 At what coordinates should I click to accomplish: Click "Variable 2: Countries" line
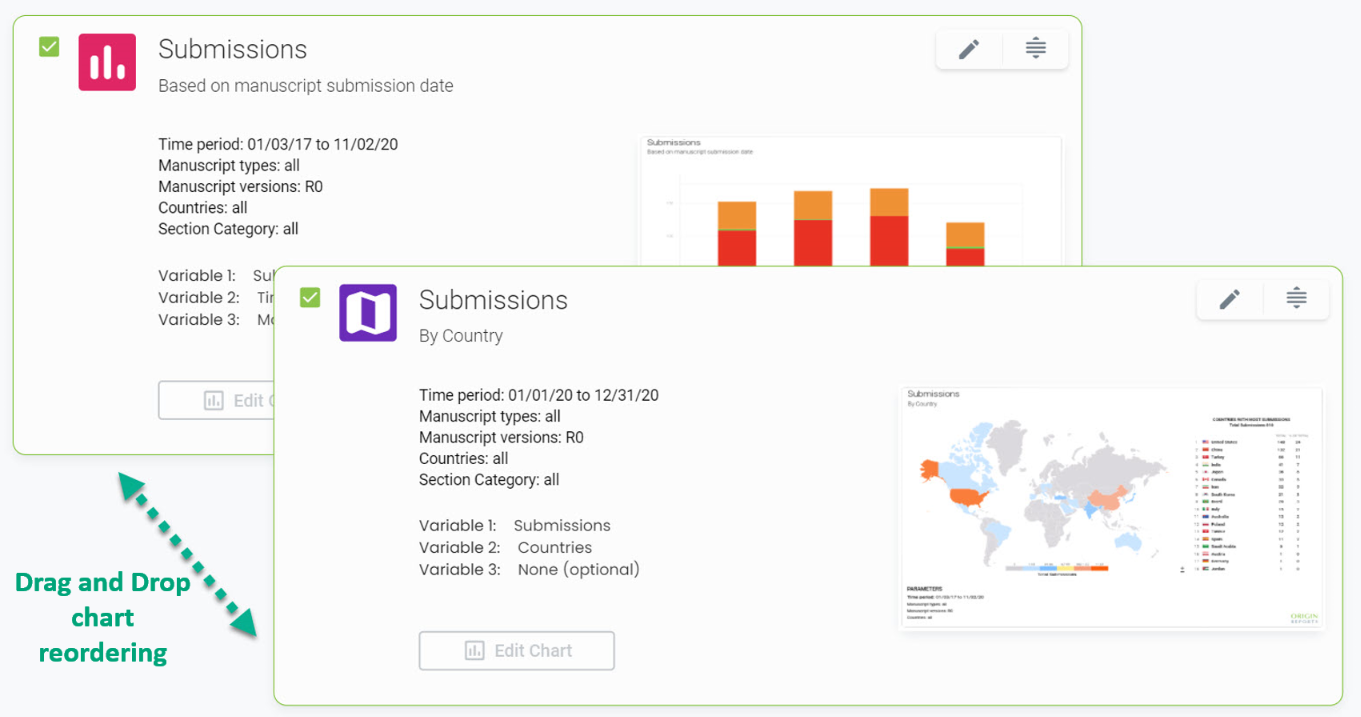click(506, 547)
